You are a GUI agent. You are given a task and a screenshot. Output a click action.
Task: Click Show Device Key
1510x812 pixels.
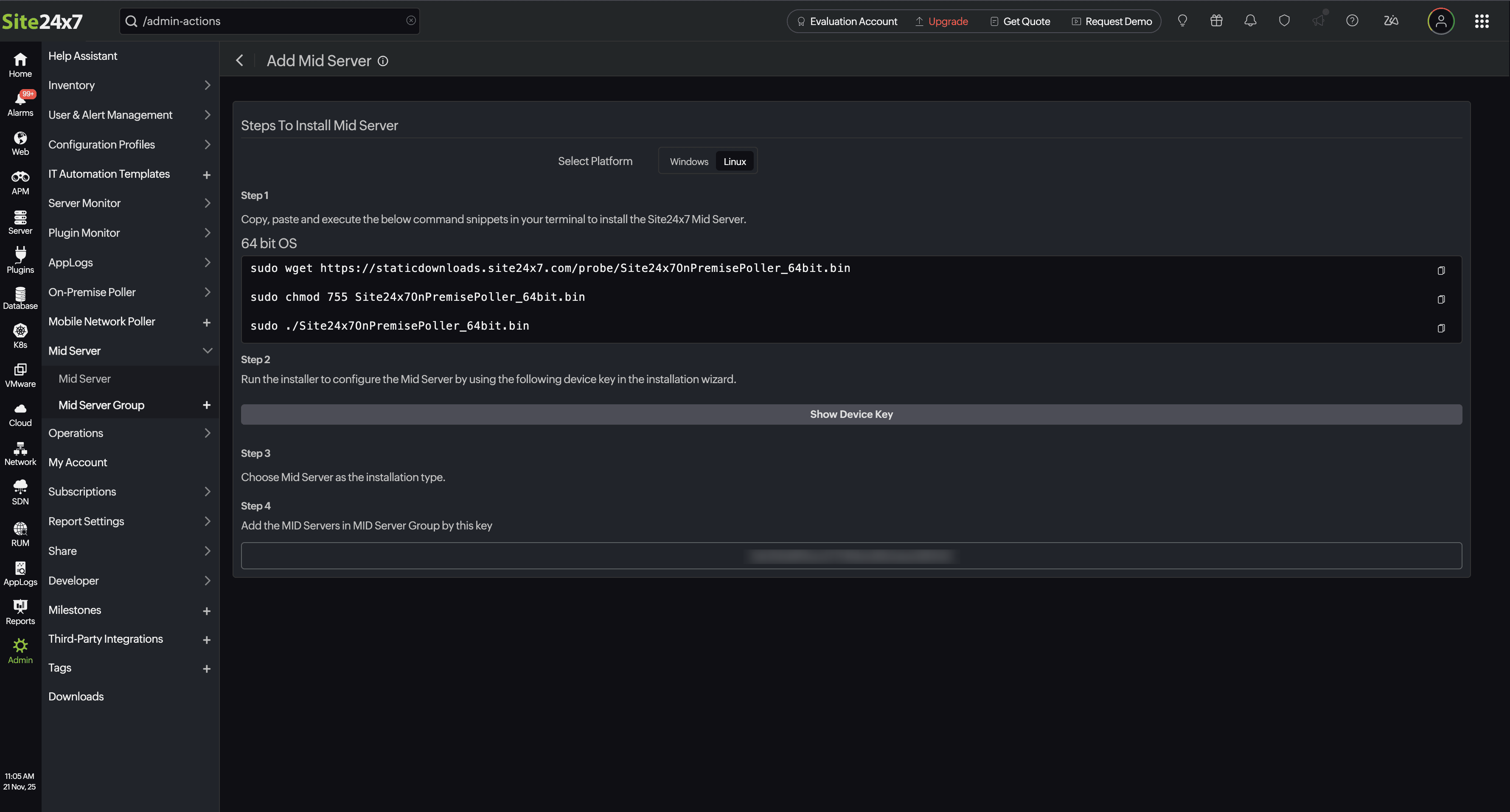(851, 414)
